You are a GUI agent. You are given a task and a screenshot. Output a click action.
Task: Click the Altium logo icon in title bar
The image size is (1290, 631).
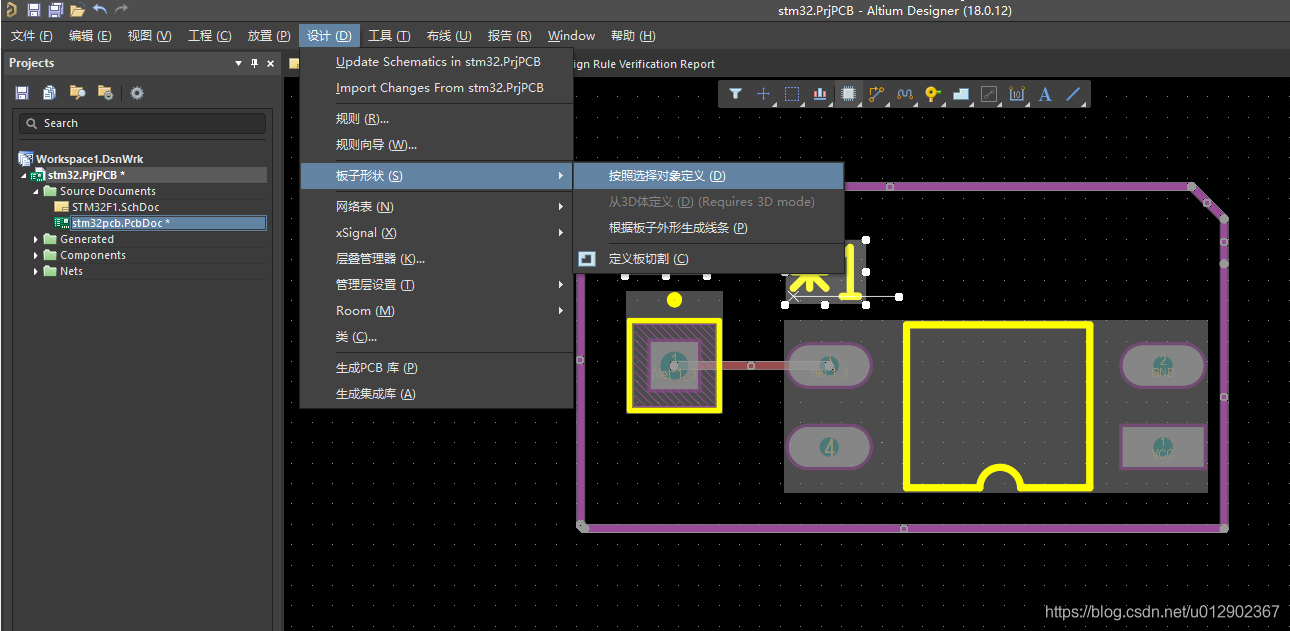11,10
